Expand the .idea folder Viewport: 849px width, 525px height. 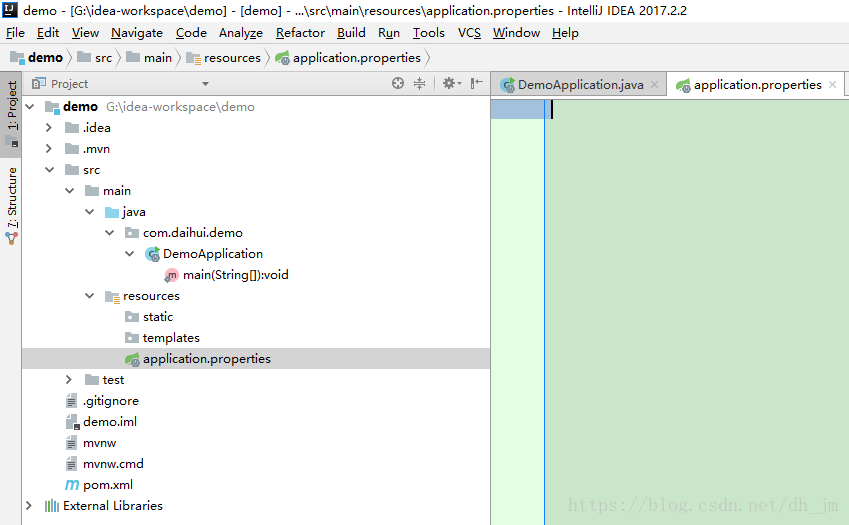pyautogui.click(x=49, y=128)
